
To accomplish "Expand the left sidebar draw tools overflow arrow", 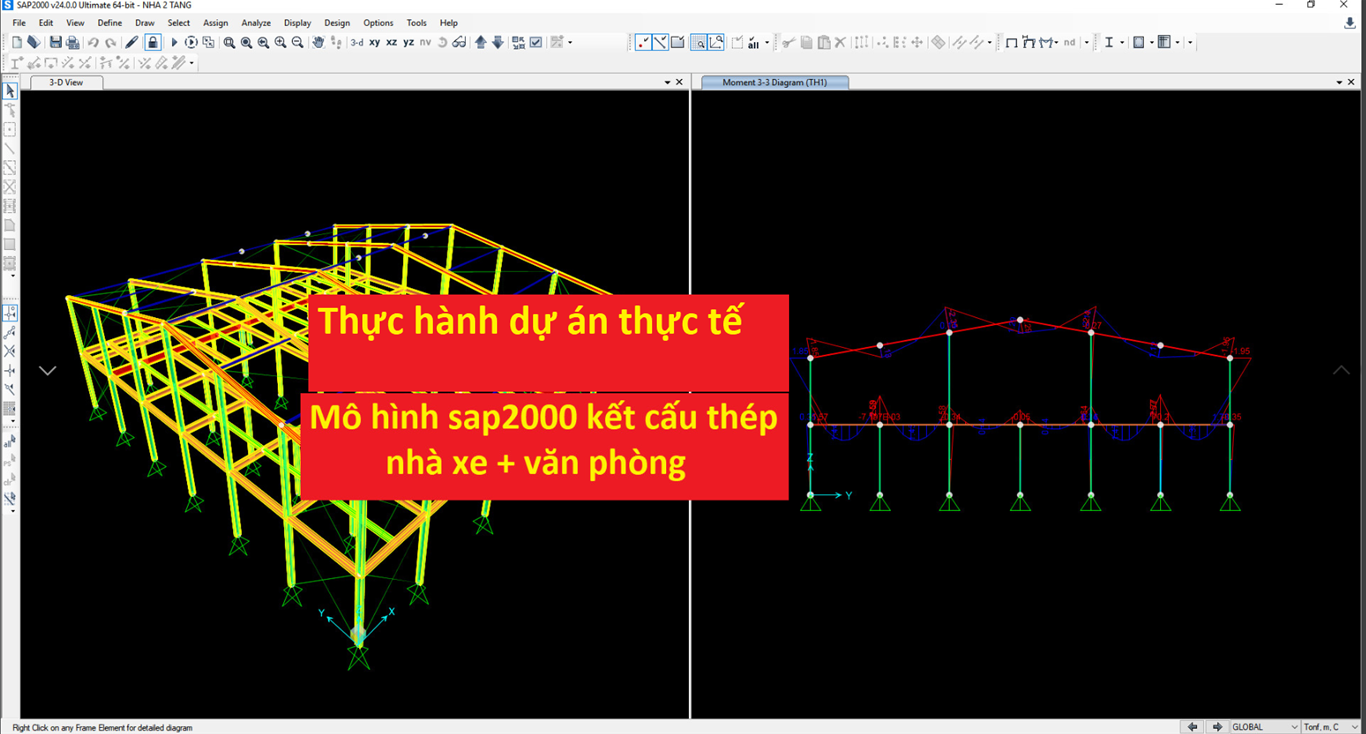I will (12, 275).
